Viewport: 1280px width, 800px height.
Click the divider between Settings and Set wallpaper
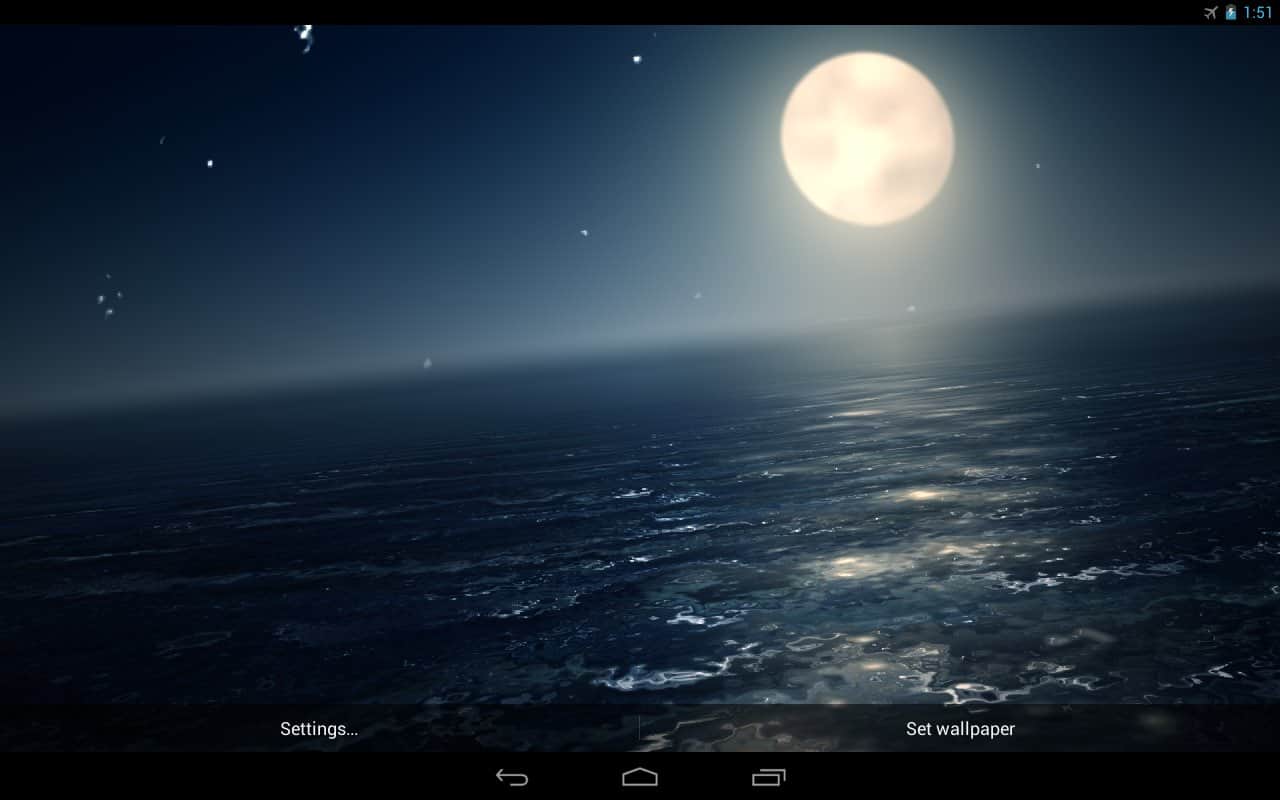tap(639, 728)
